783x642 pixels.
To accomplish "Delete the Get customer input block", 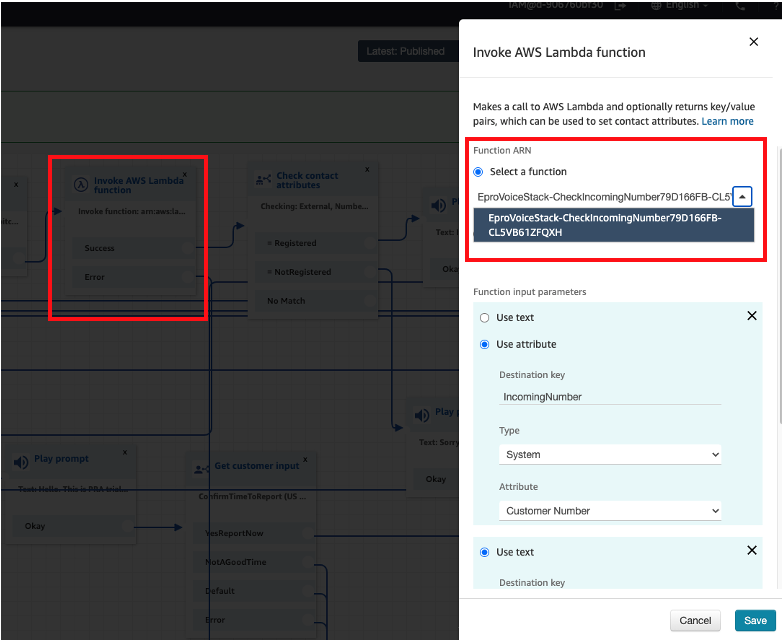I will tap(305, 459).
